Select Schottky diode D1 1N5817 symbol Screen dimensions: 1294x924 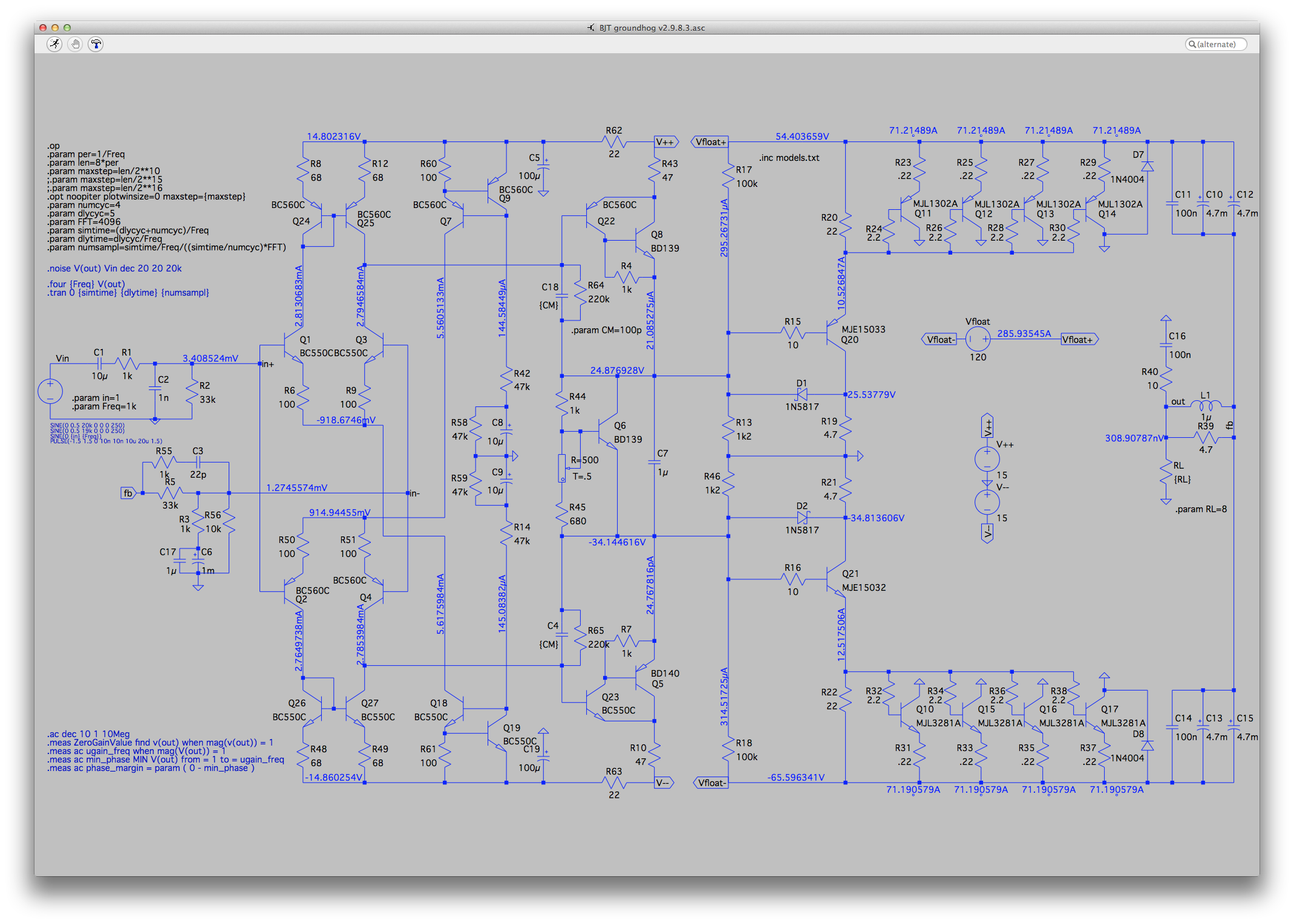click(802, 394)
